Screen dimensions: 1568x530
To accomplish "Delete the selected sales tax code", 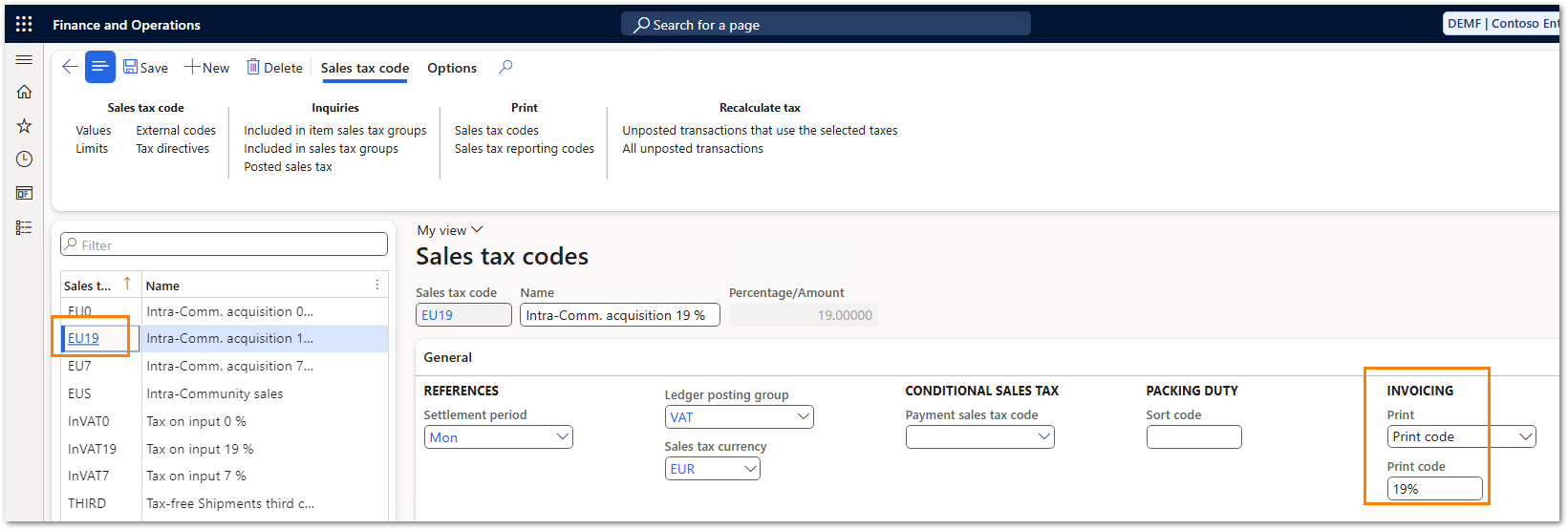I will [274, 67].
